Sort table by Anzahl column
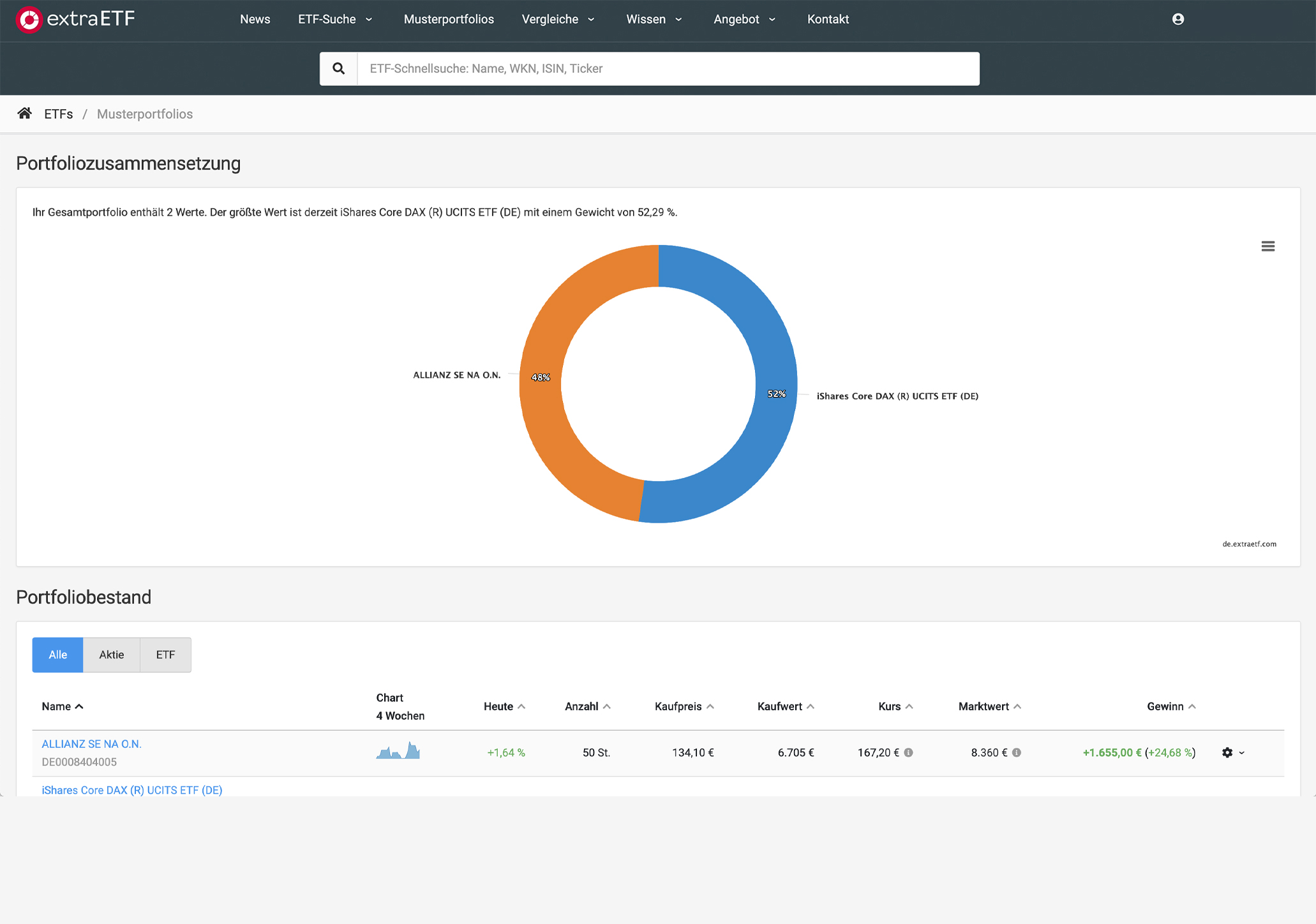This screenshot has height=924, width=1316. pos(588,706)
